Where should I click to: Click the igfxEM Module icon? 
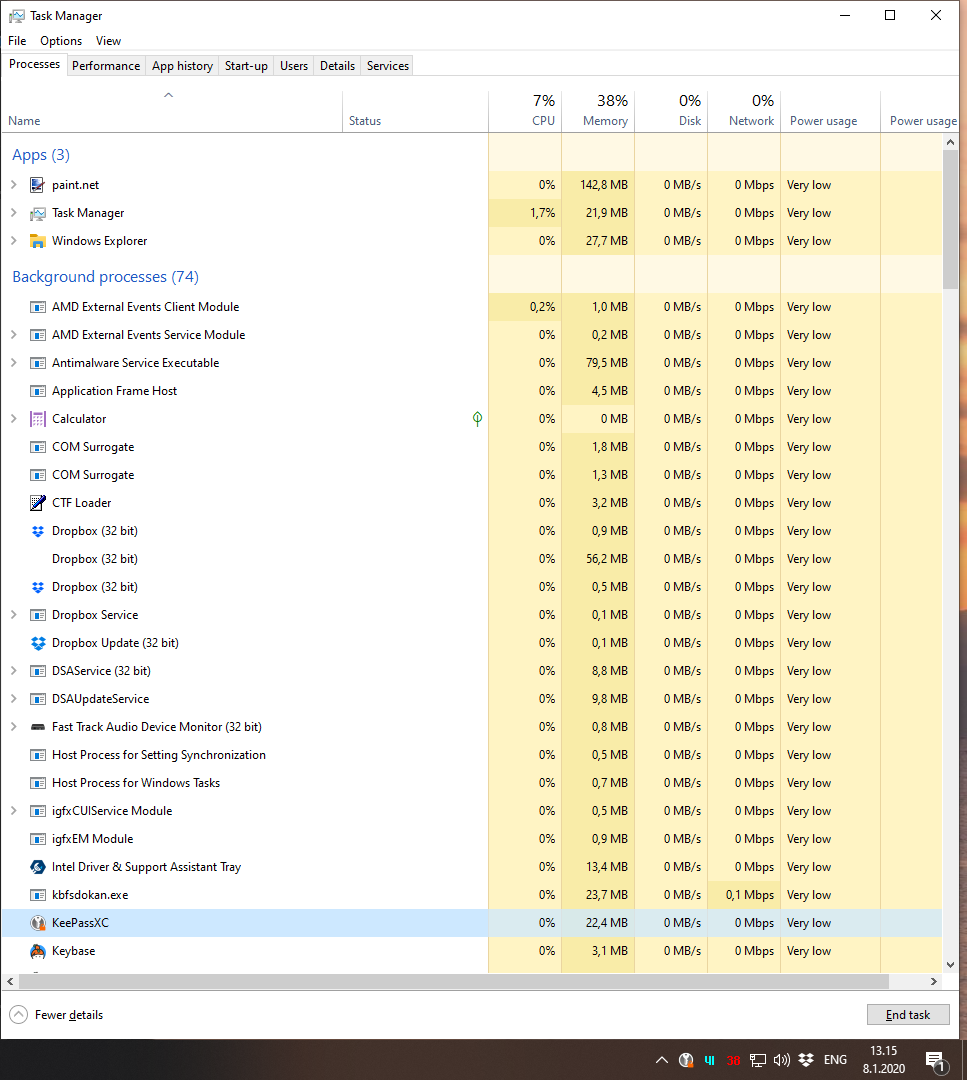pyautogui.click(x=37, y=839)
